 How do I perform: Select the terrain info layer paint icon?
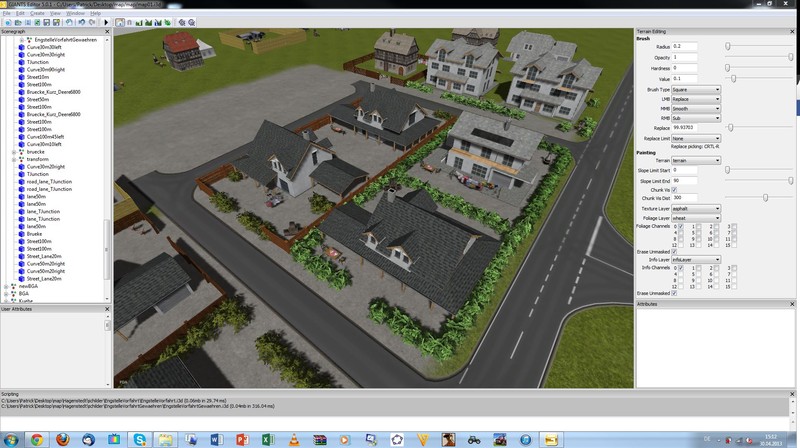click(158, 22)
